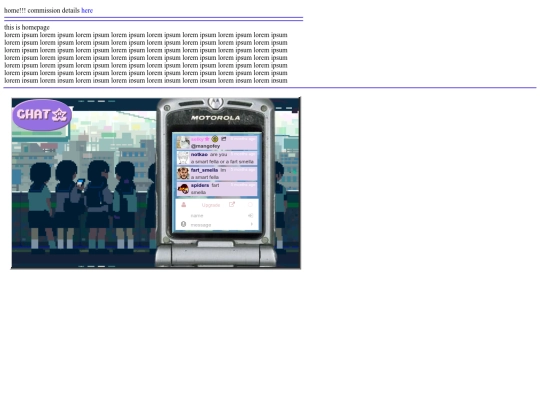The image size is (540, 405).
Task: Click the circular refresh icon in chat footer
Action: click(x=250, y=205)
